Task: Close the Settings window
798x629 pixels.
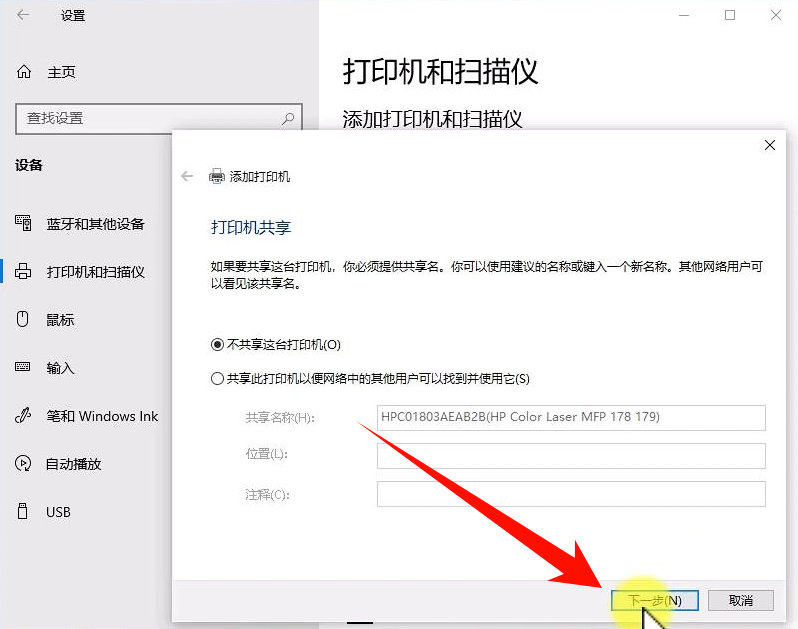Action: (x=776, y=15)
